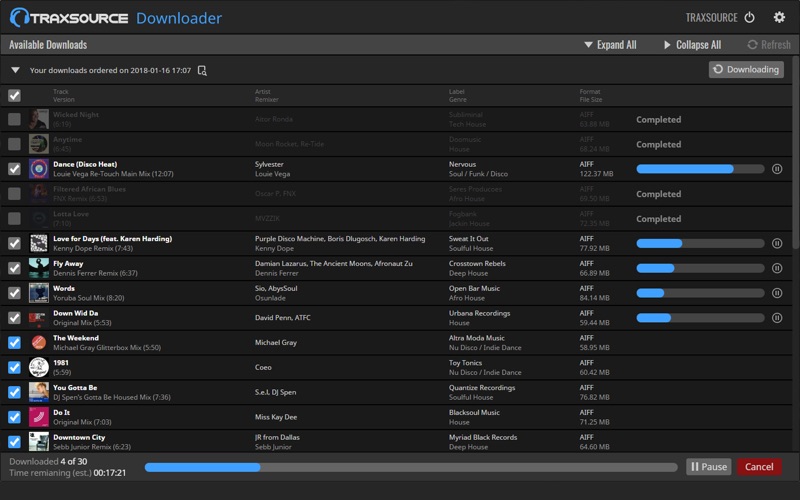Click Fly Away album artwork

pyautogui.click(x=39, y=268)
